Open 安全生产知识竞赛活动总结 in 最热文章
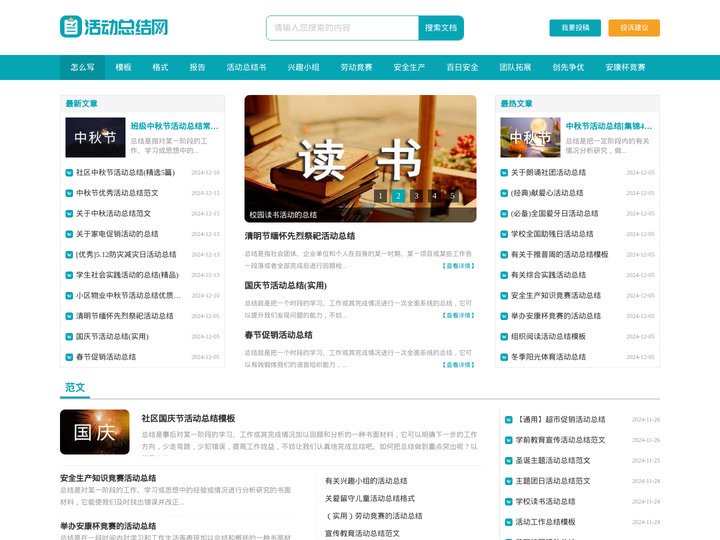The width and height of the screenshot is (720, 540). tap(556, 296)
